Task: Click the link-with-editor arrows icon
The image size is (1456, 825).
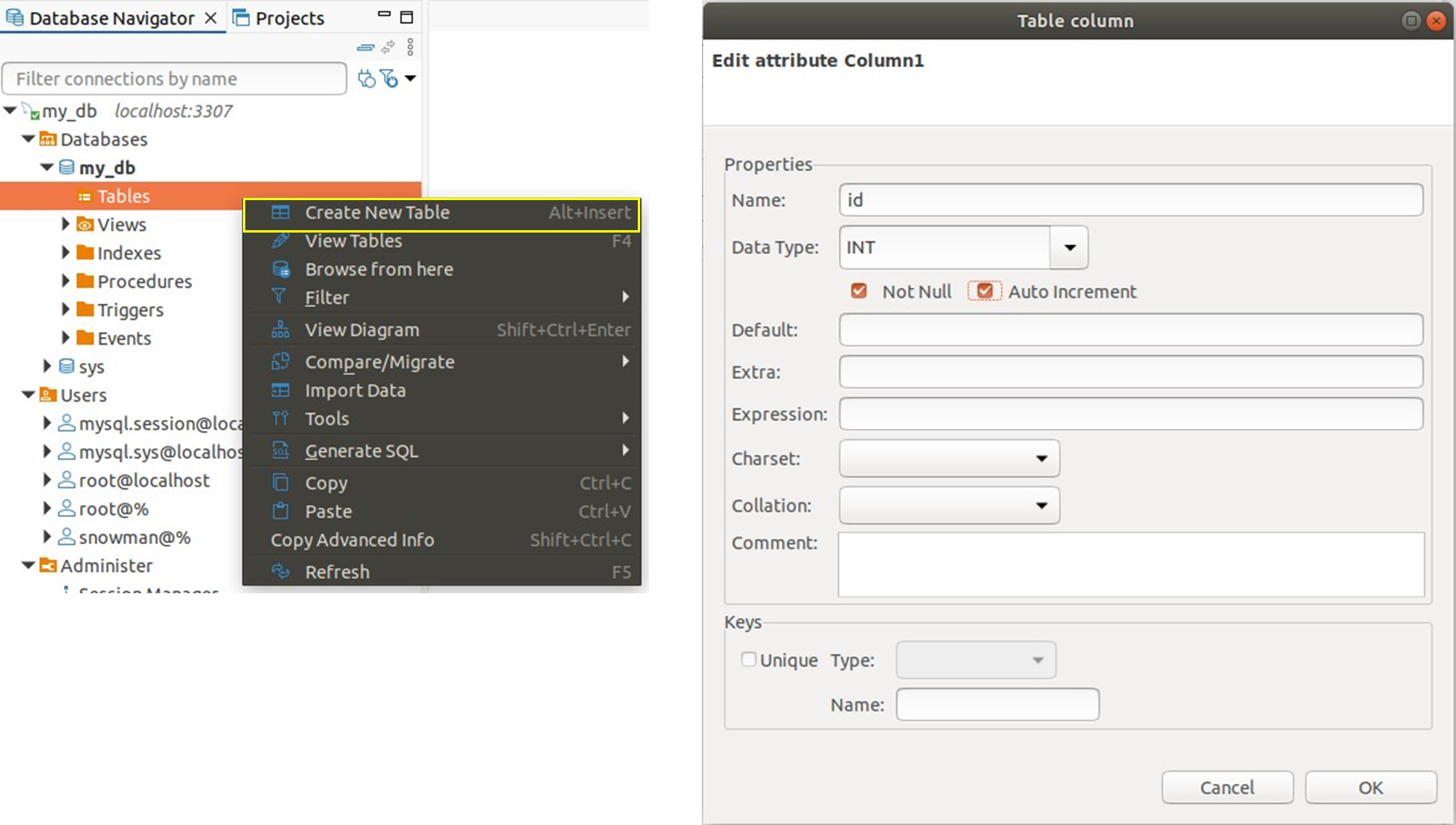Action: (388, 47)
